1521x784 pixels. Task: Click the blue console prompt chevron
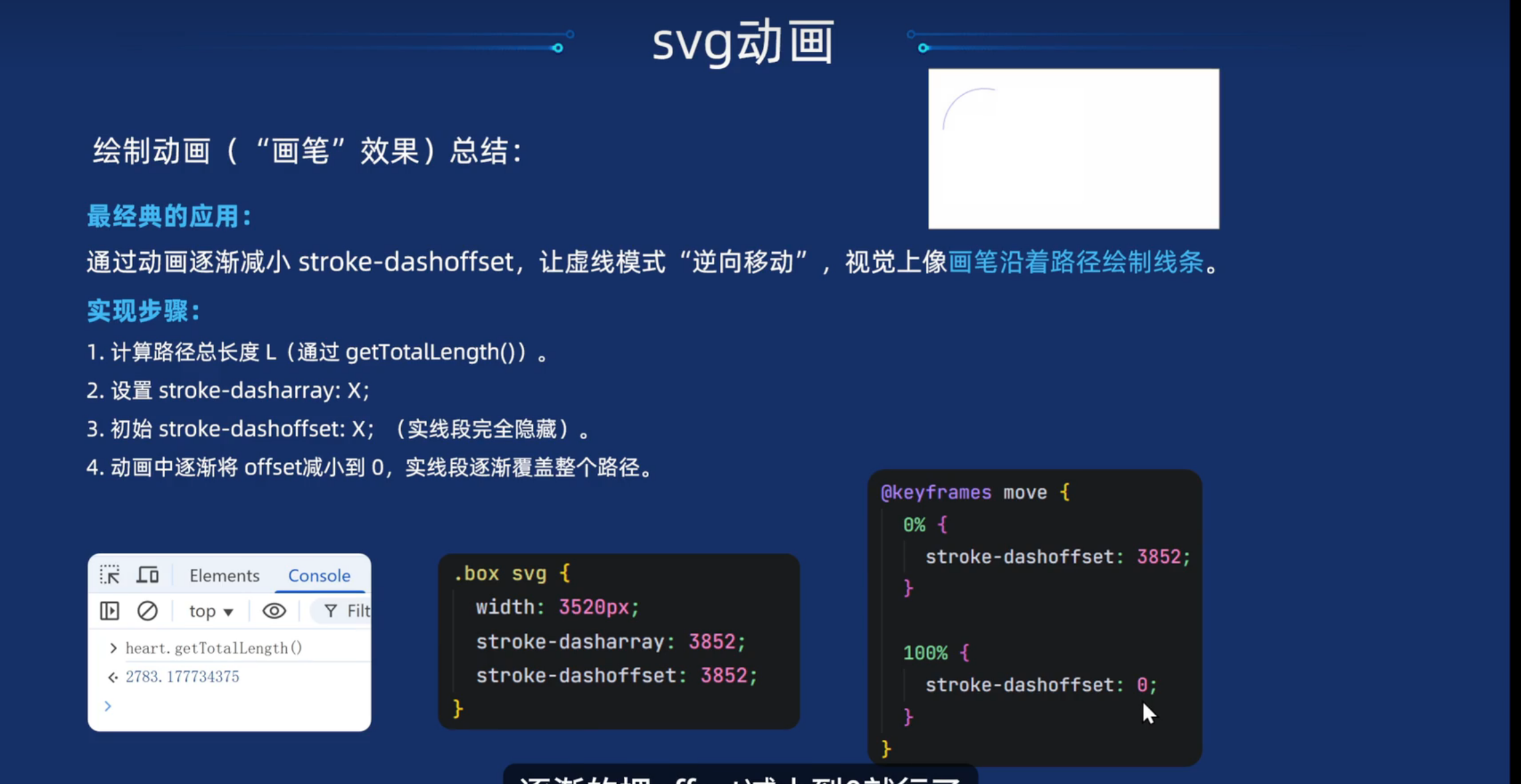click(108, 706)
